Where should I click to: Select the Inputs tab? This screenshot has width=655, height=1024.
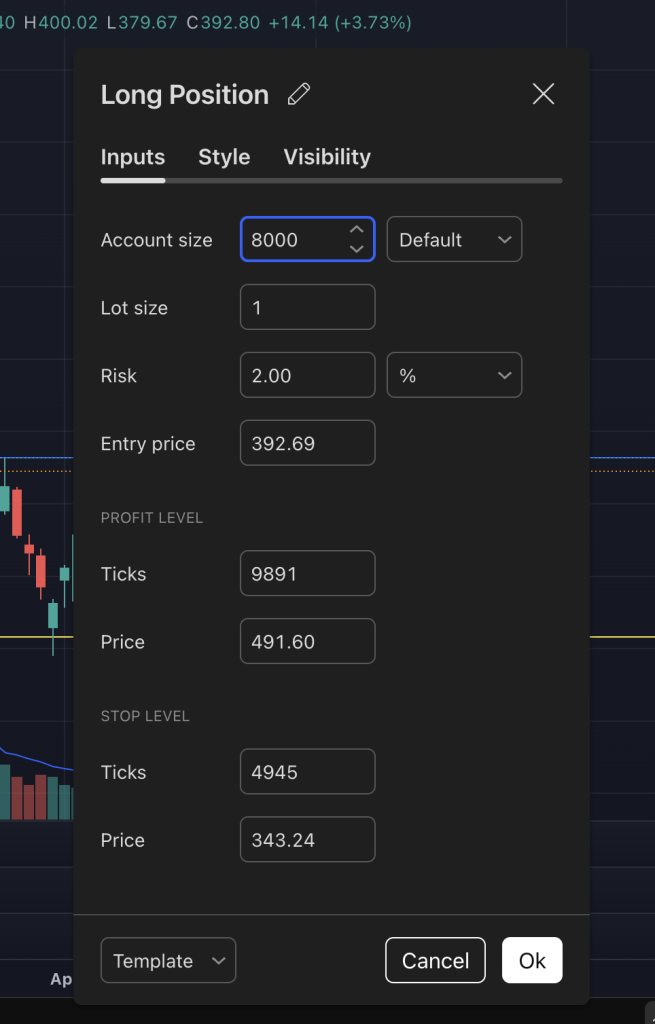click(x=132, y=157)
